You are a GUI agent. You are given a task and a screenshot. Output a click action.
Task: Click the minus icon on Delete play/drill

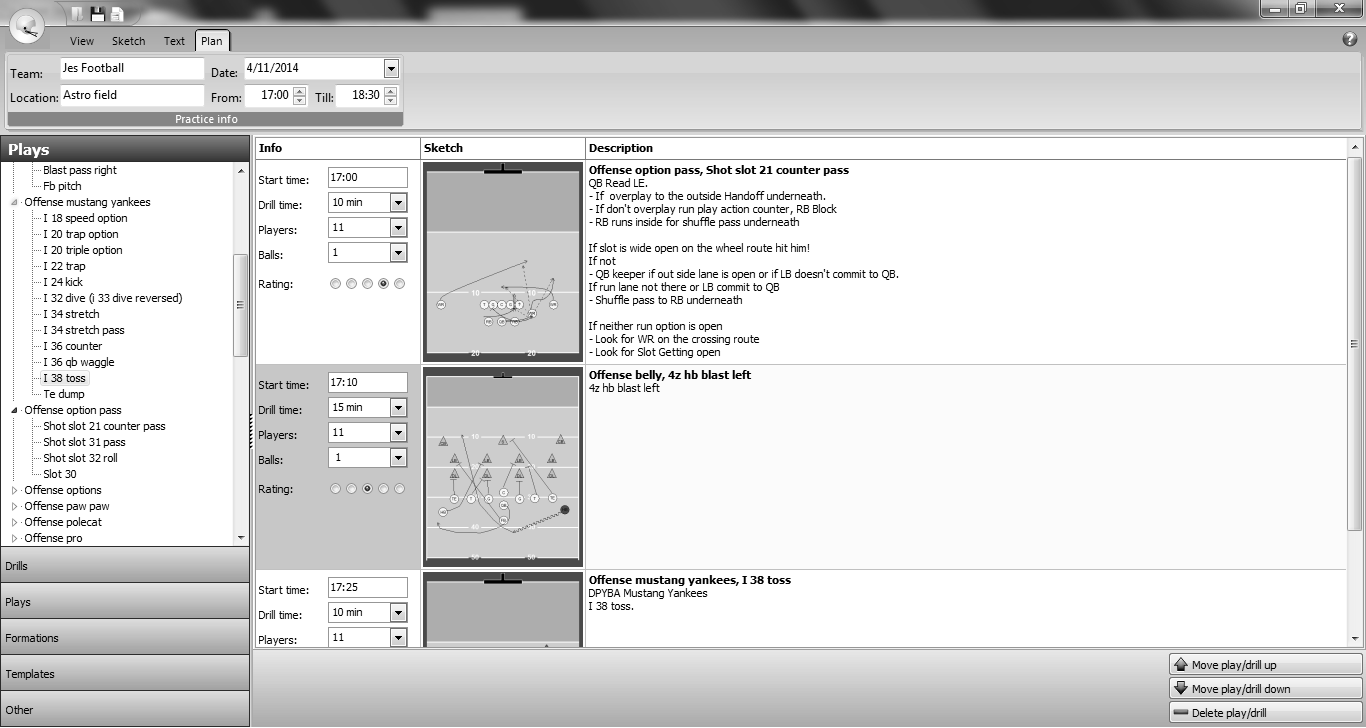click(x=1180, y=713)
